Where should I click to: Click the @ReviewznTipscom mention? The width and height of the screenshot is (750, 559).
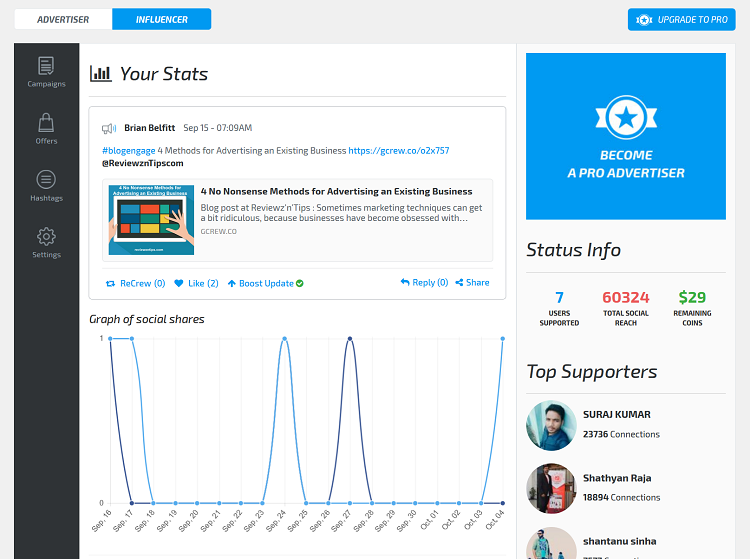(143, 163)
